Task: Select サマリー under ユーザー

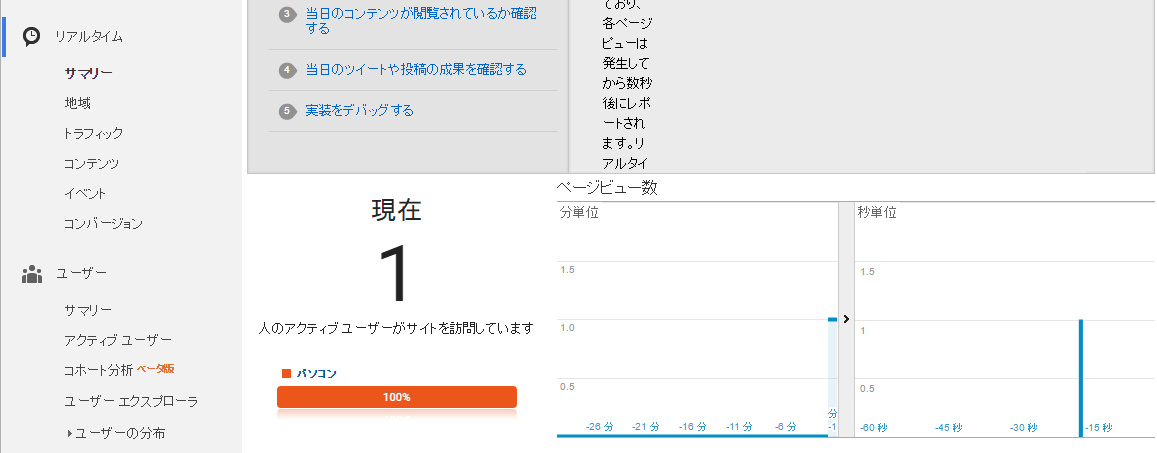Action: click(89, 310)
